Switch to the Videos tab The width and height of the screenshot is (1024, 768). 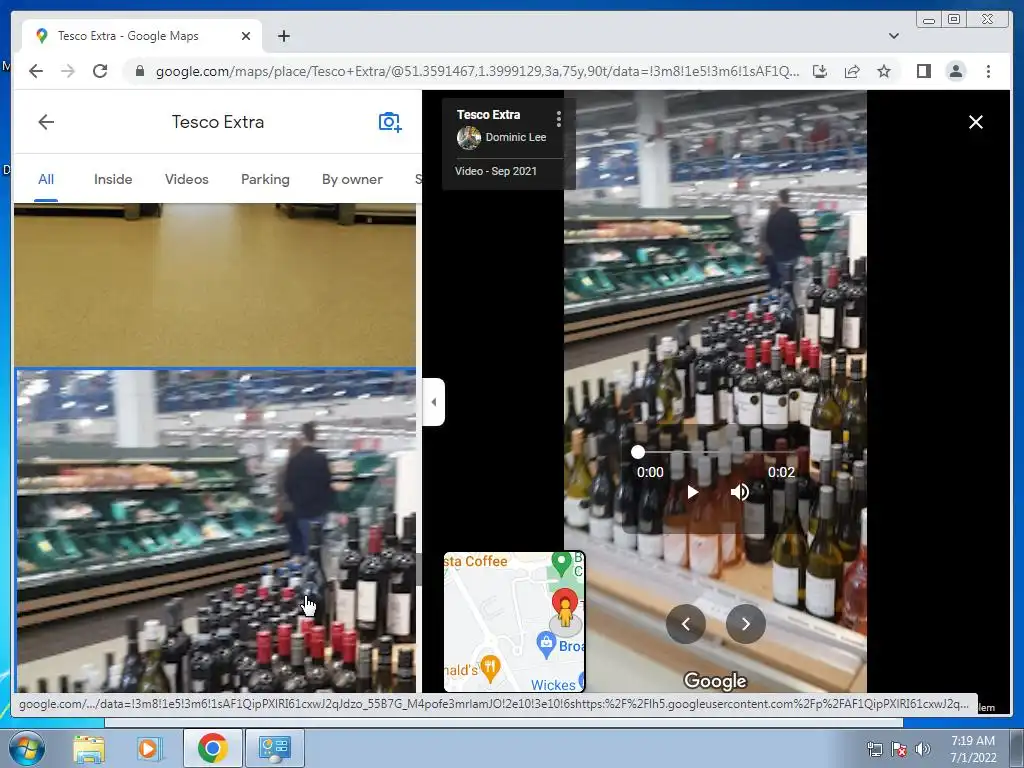coord(187,179)
